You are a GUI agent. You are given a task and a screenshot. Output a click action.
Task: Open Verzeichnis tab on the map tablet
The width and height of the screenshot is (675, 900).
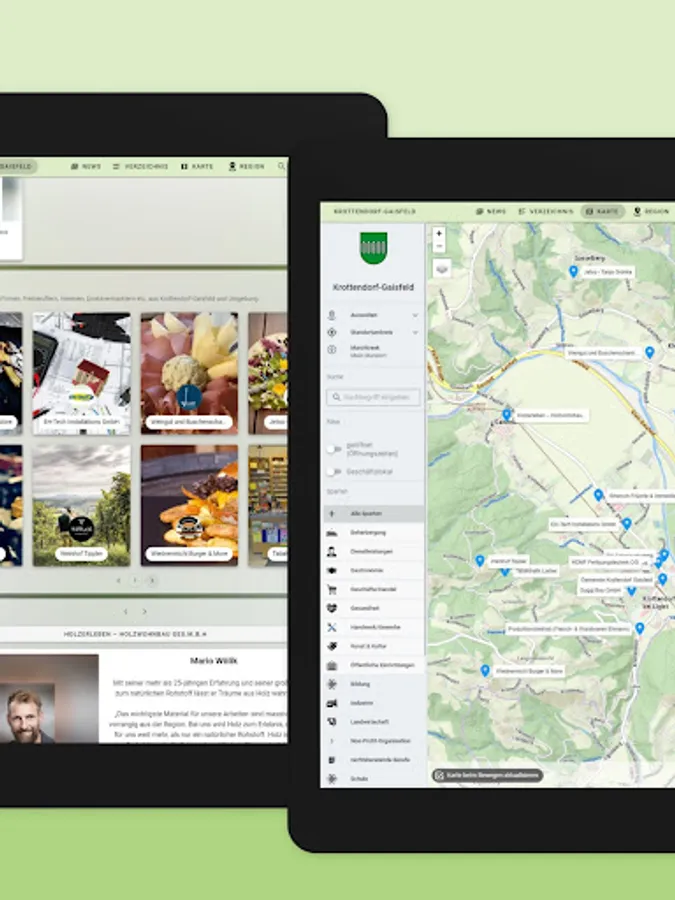(546, 212)
